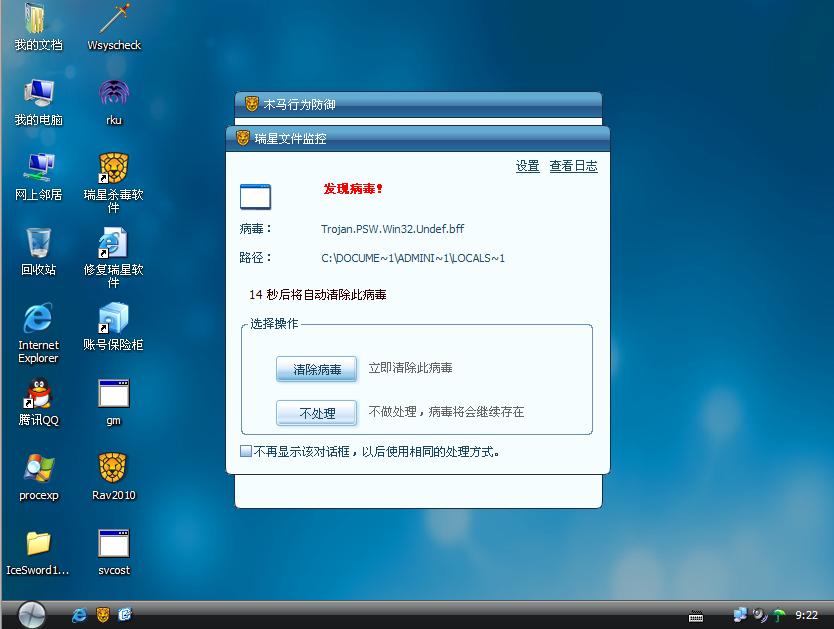Viewport: 834px width, 629px height.
Task: Click the tray icon left of the umbrella
Action: (760, 615)
